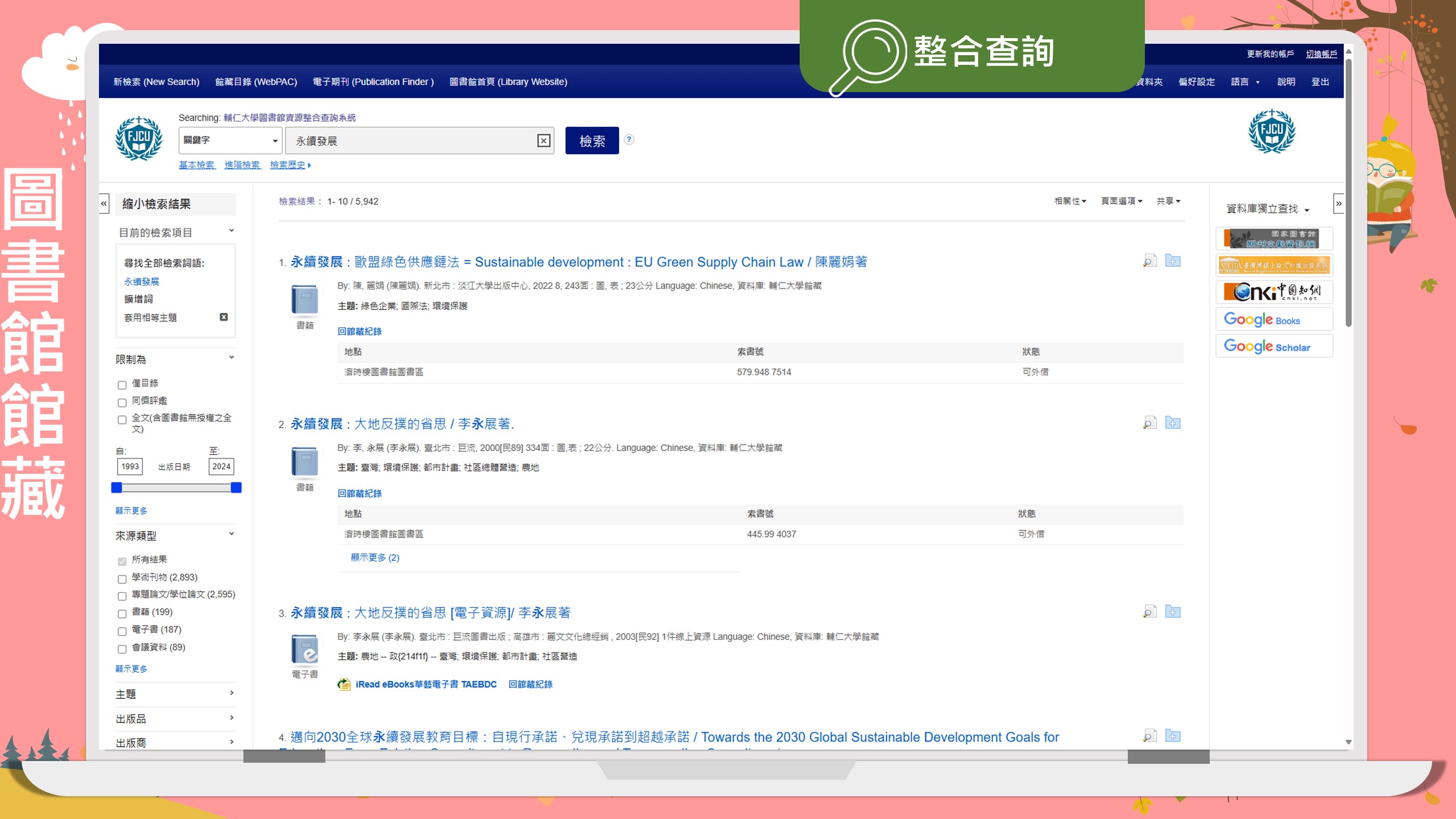Open 相關性 sort dropdown

1070,201
